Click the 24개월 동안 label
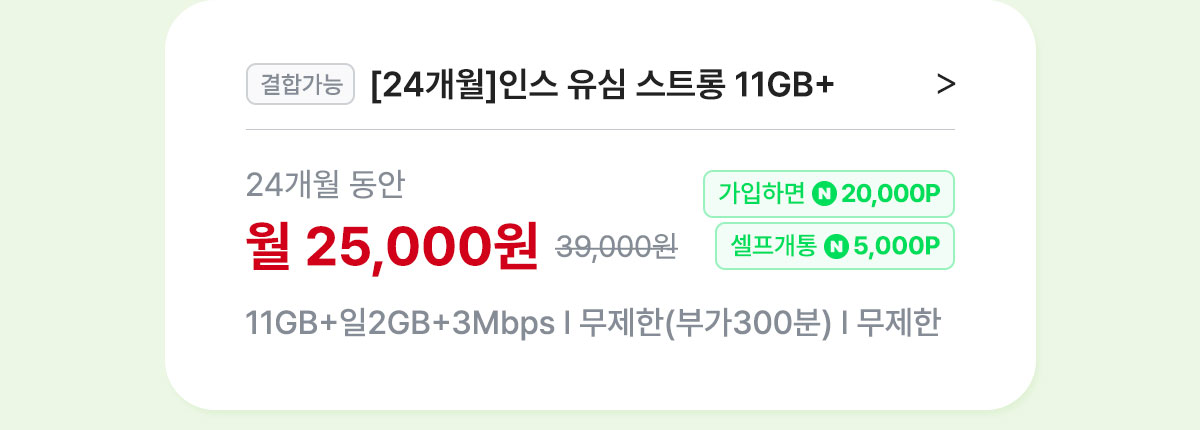The height and width of the screenshot is (430, 1200). pos(325,185)
